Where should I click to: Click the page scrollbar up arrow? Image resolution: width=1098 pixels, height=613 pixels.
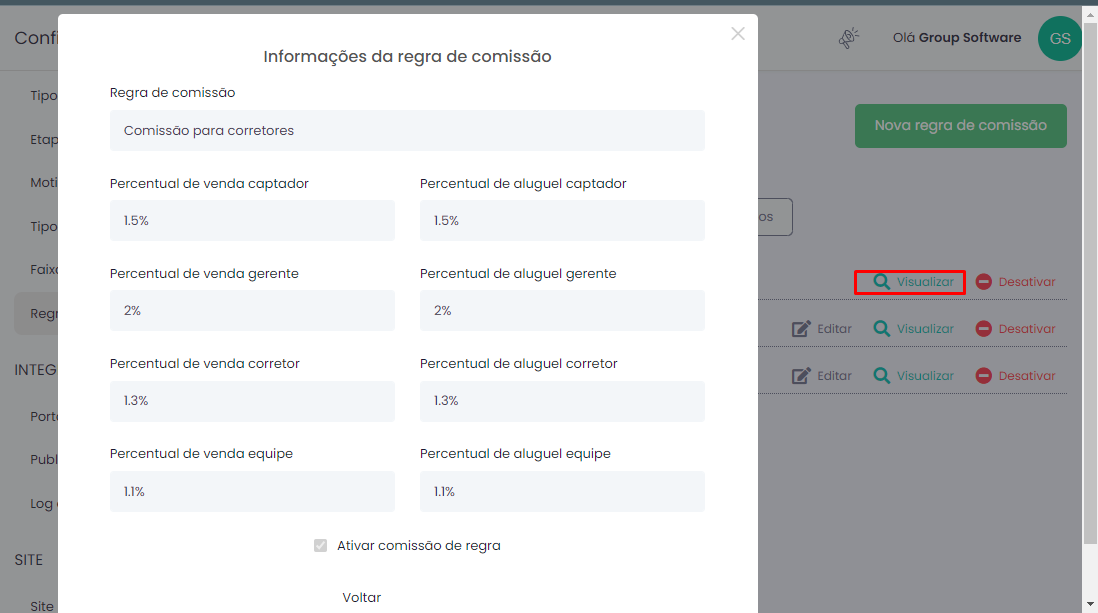point(1090,13)
